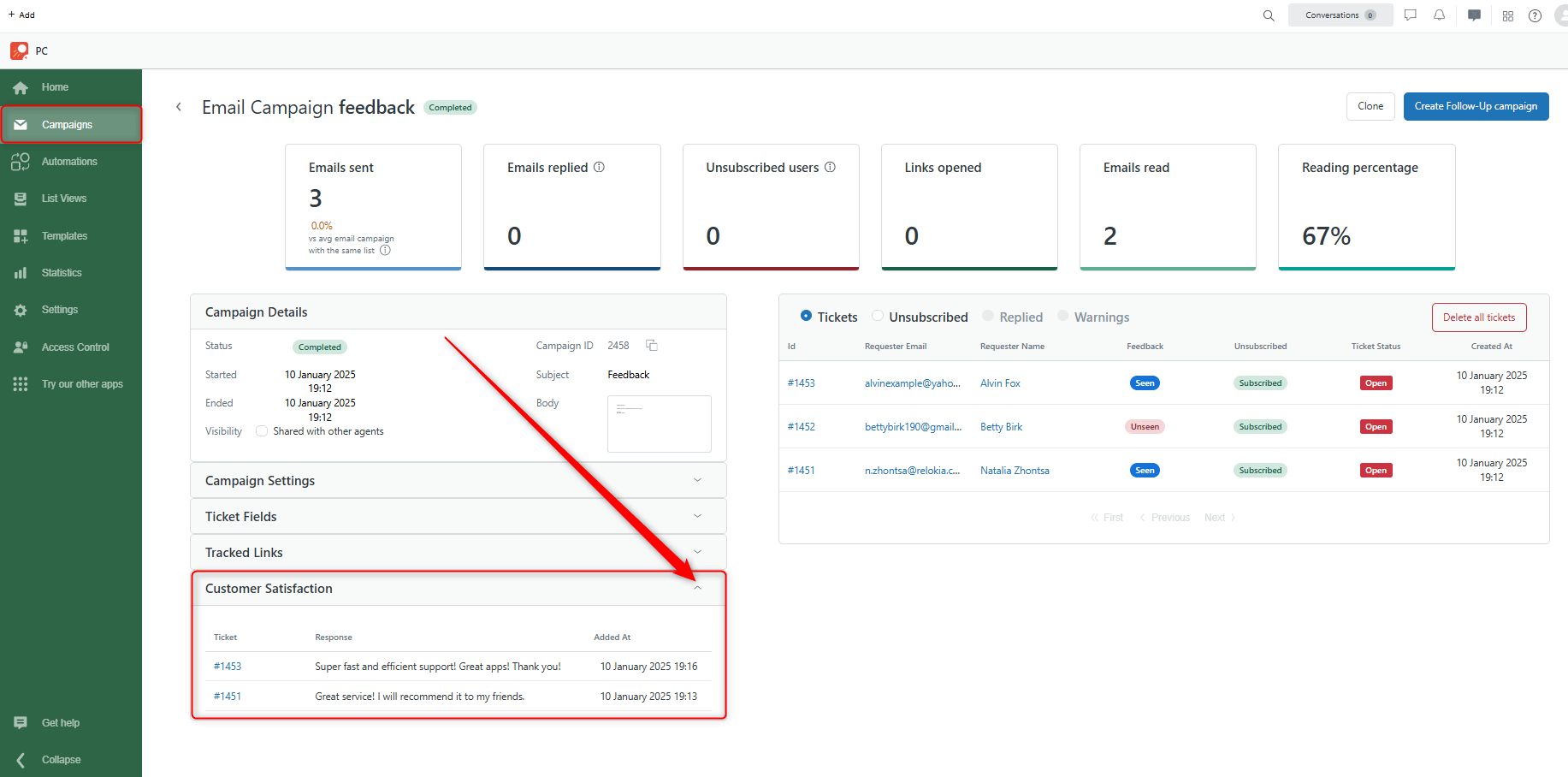This screenshot has width=1568, height=777.
Task: Copy the Campaign ID with copy icon
Action: [652, 346]
